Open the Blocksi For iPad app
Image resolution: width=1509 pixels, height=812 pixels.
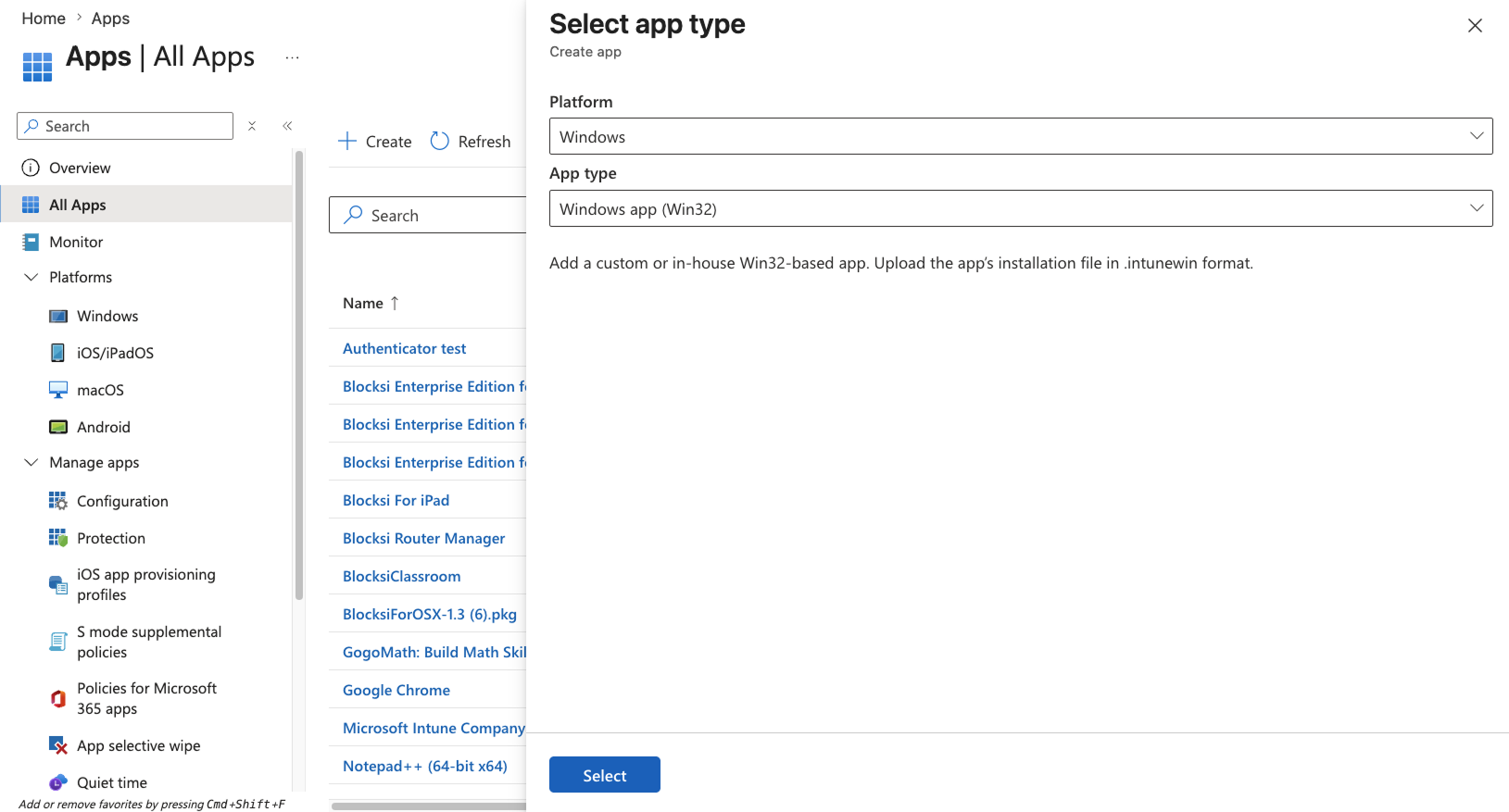396,500
